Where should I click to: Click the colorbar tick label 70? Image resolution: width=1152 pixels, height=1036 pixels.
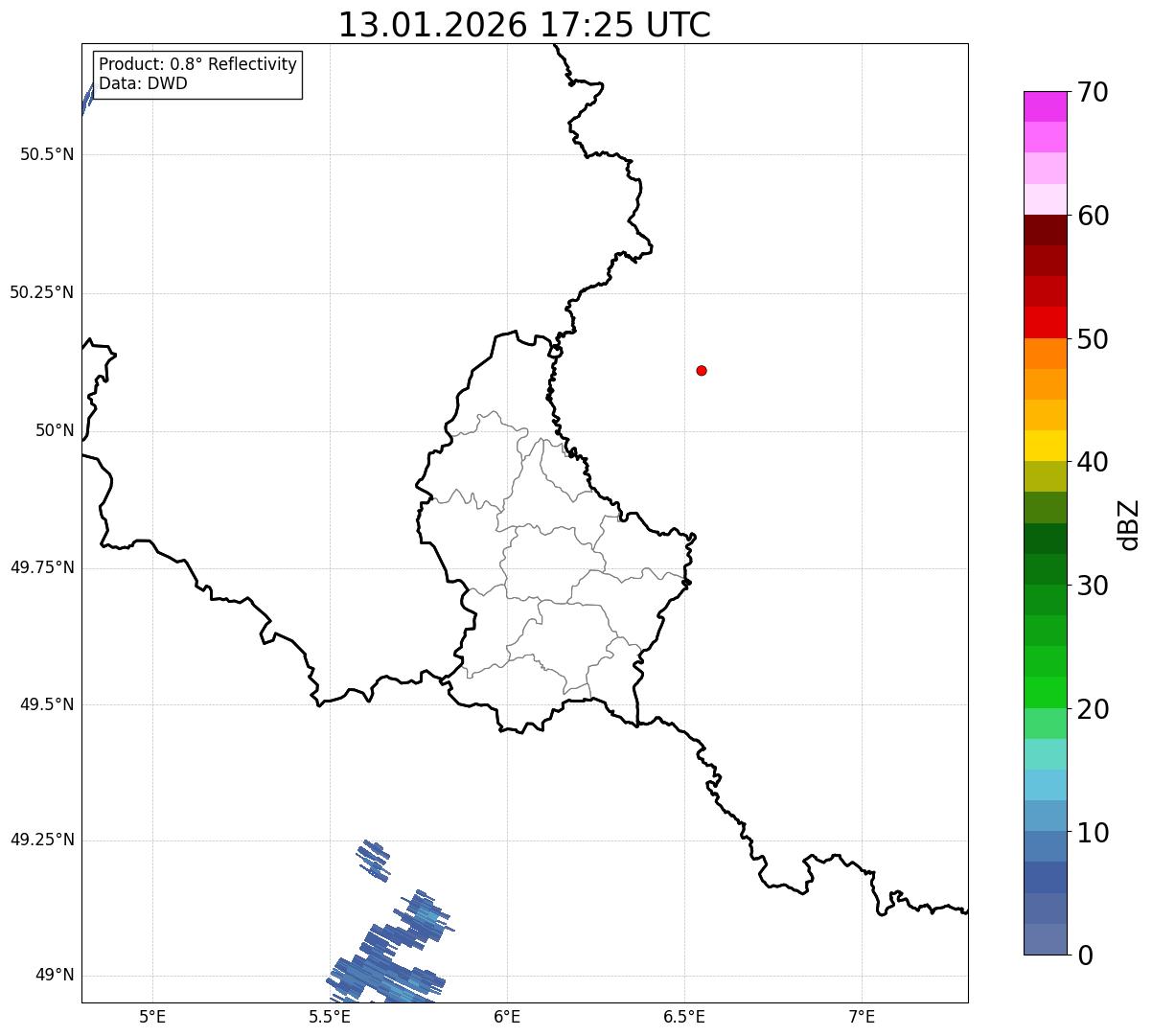click(1093, 92)
